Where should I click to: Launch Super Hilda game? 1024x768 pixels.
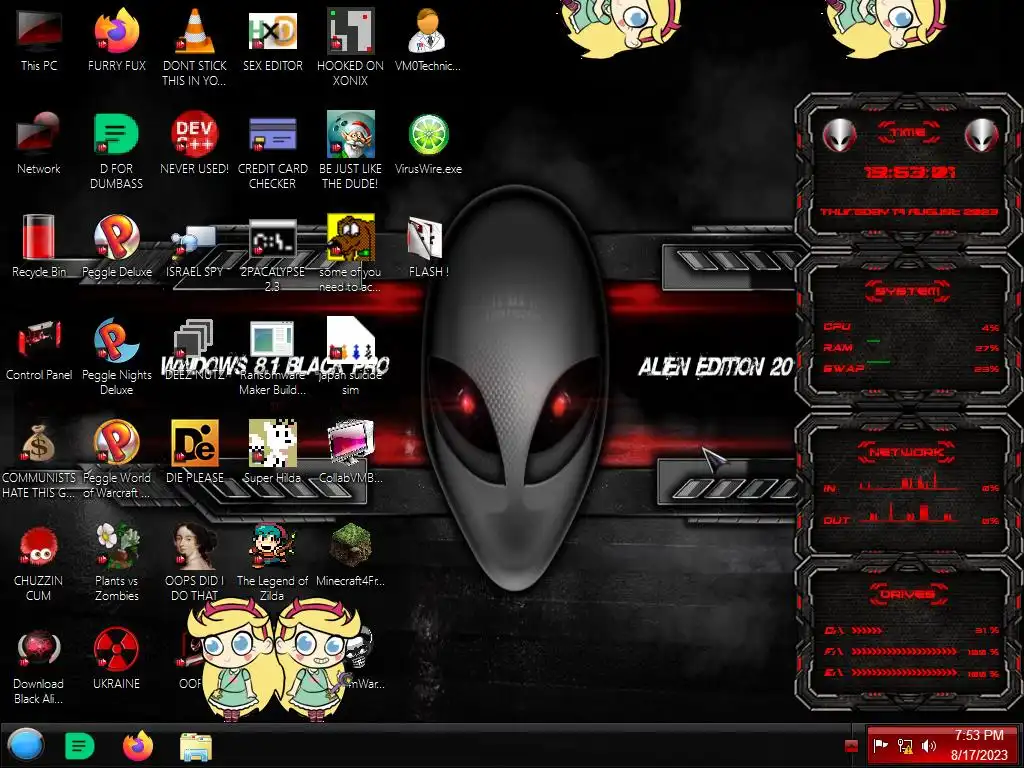[x=272, y=453]
